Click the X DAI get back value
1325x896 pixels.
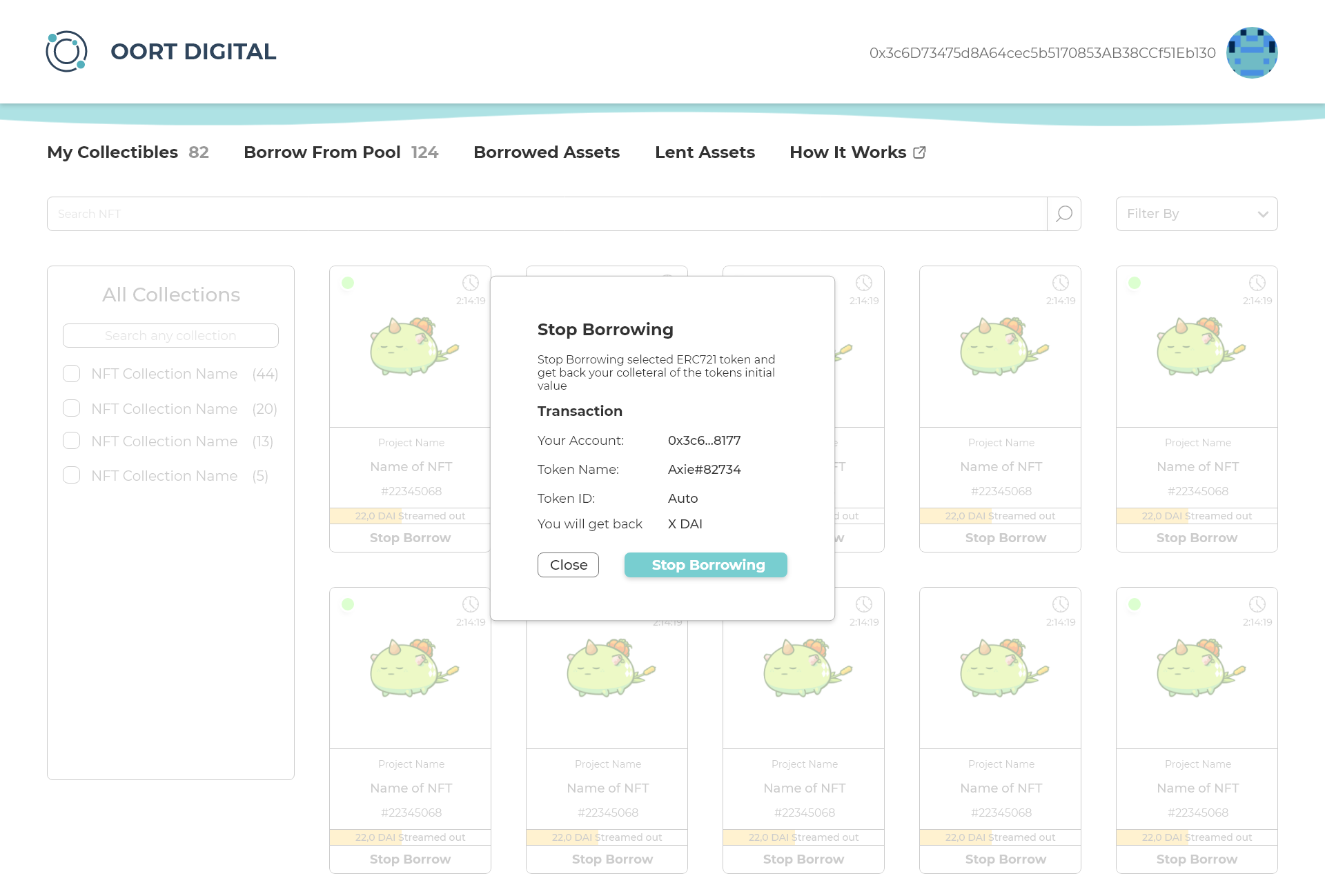click(685, 524)
